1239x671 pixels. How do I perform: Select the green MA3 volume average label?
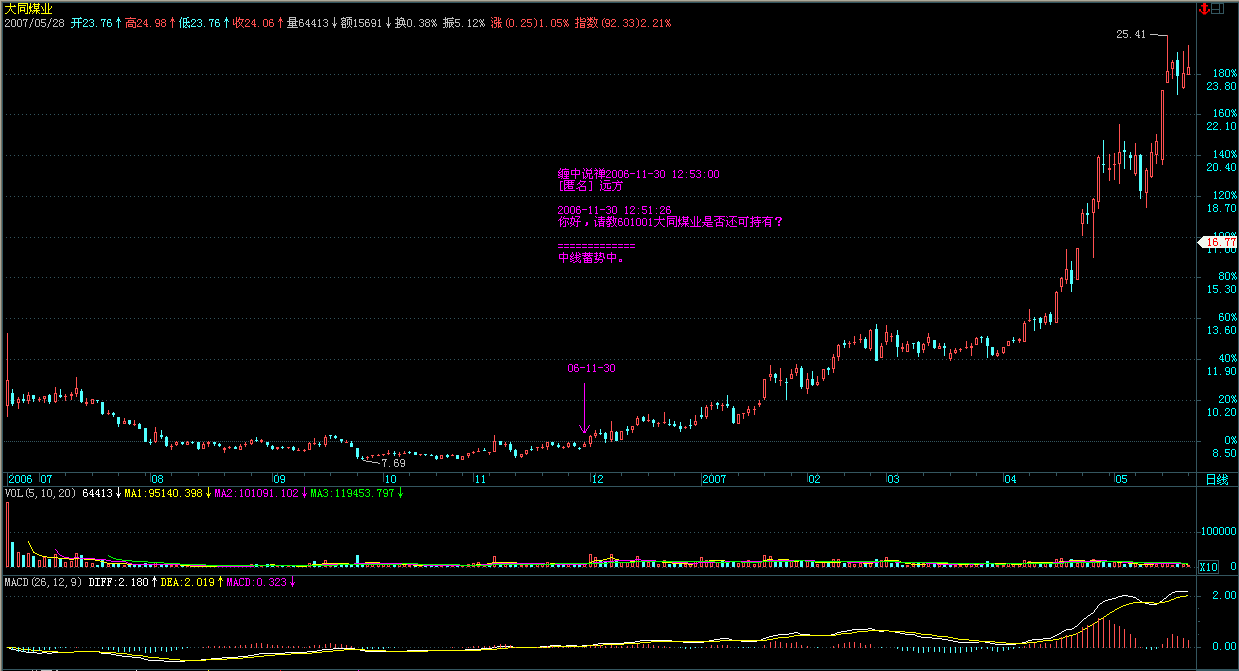coord(353,493)
